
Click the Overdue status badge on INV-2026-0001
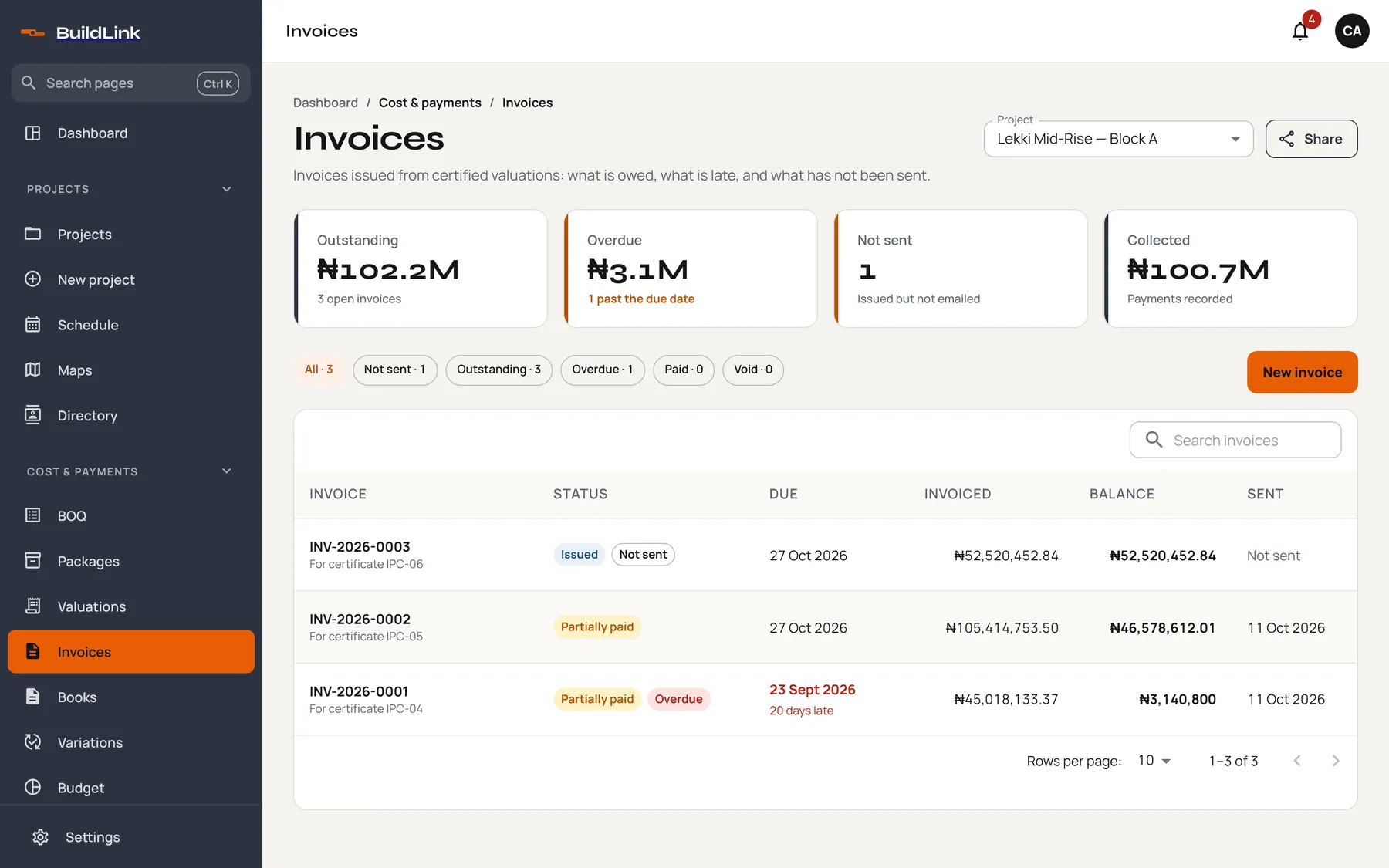click(679, 699)
